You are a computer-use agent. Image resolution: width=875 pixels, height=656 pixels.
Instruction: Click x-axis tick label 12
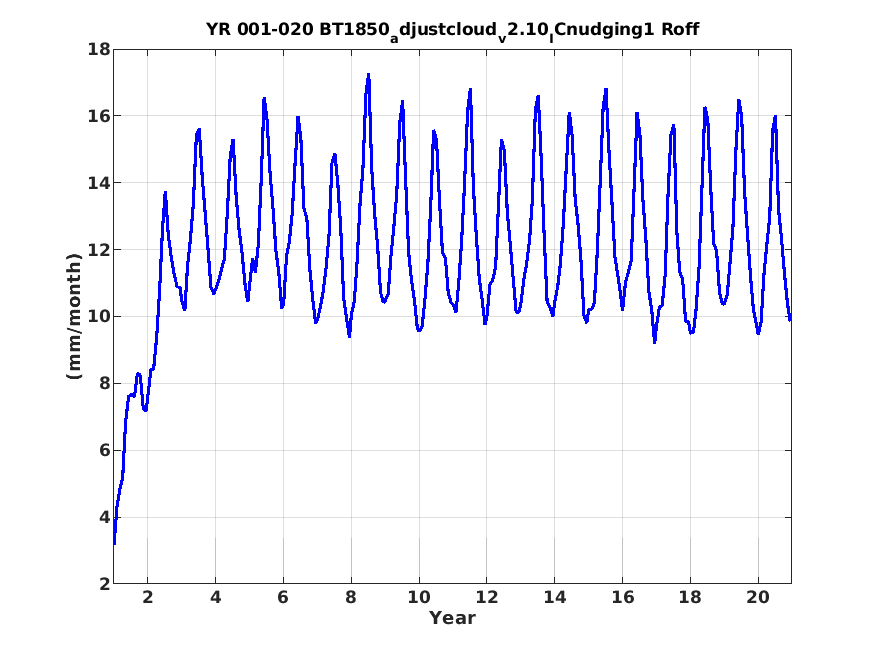(x=486, y=597)
